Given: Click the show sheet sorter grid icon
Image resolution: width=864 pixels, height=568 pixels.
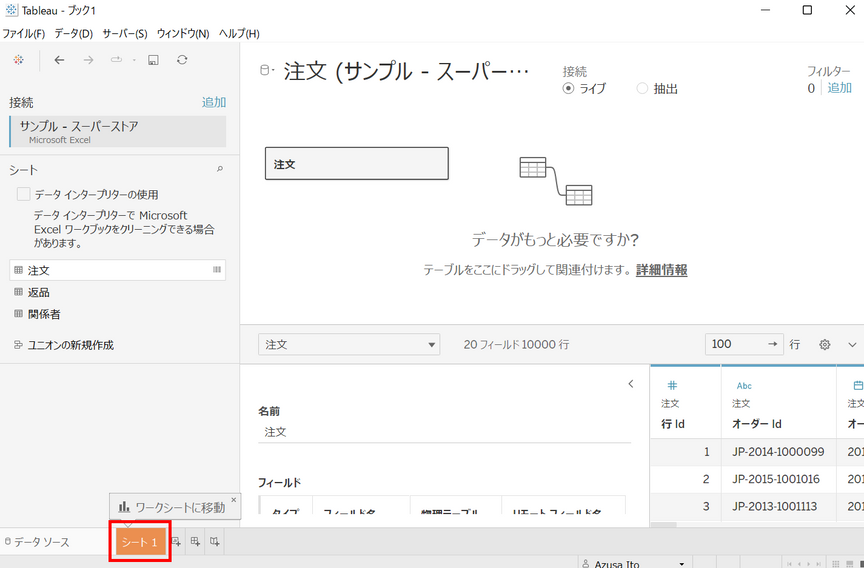Looking at the screenshot, I should click(x=836, y=564).
